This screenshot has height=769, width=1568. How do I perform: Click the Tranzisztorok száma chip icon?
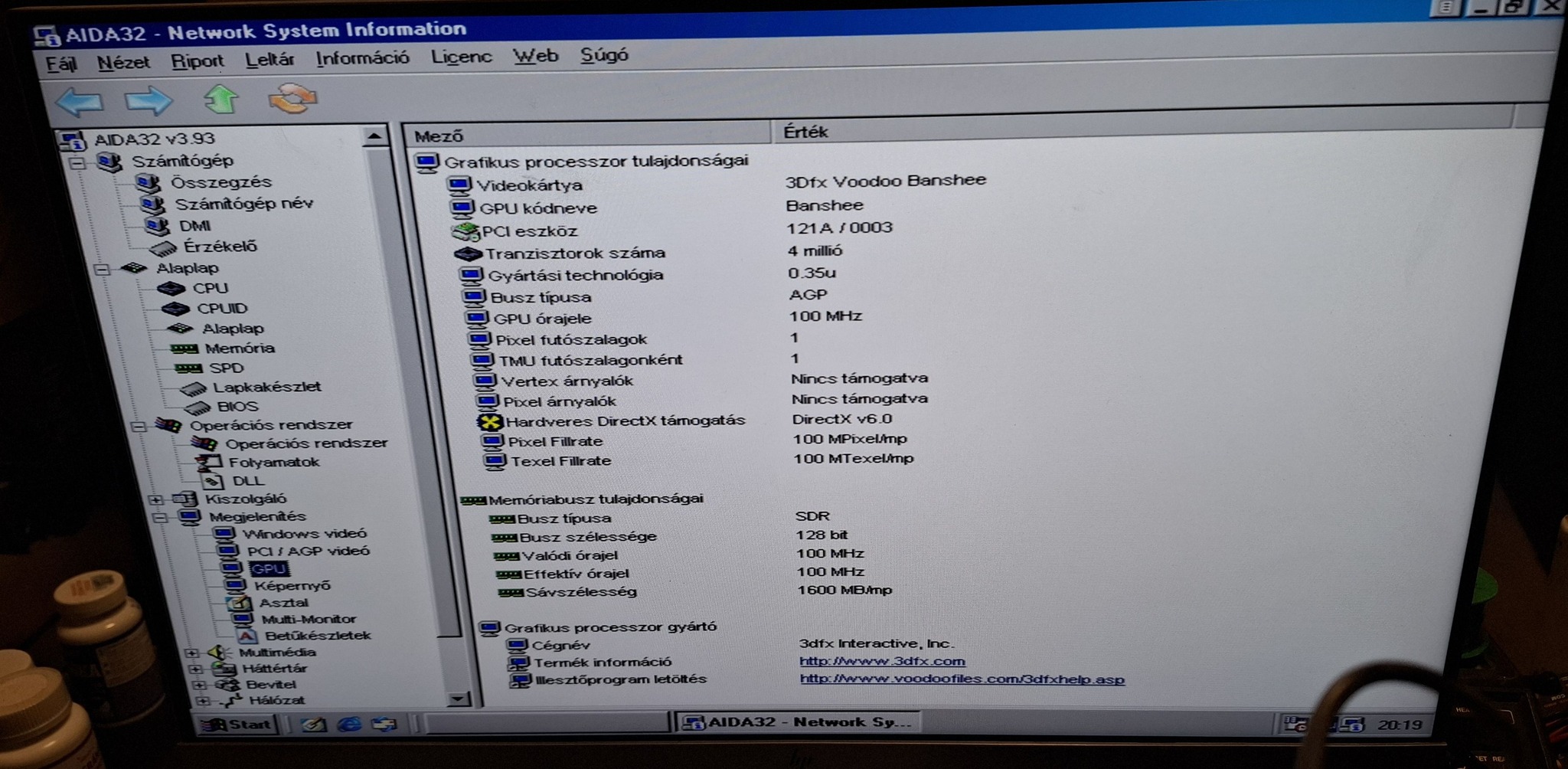click(x=468, y=254)
